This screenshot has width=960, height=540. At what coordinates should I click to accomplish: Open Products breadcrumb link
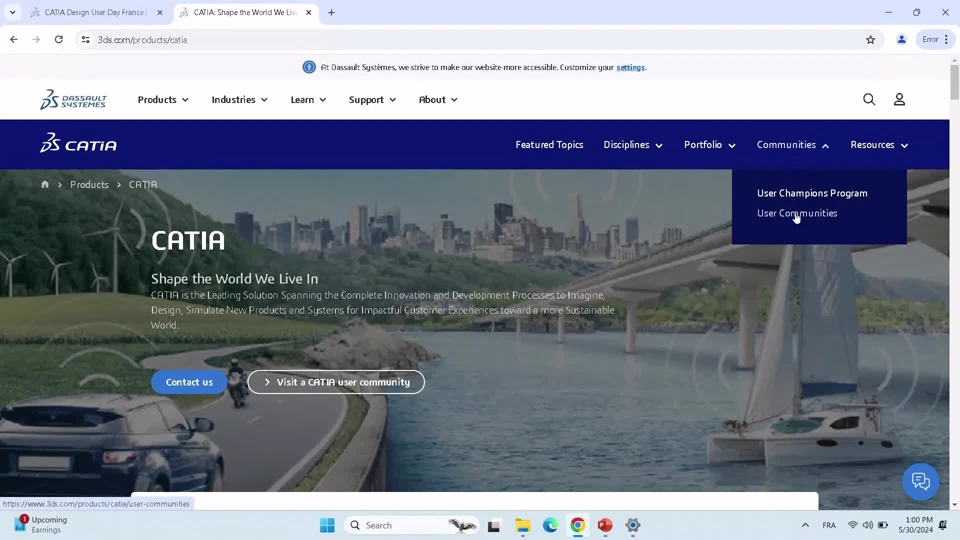tap(89, 184)
